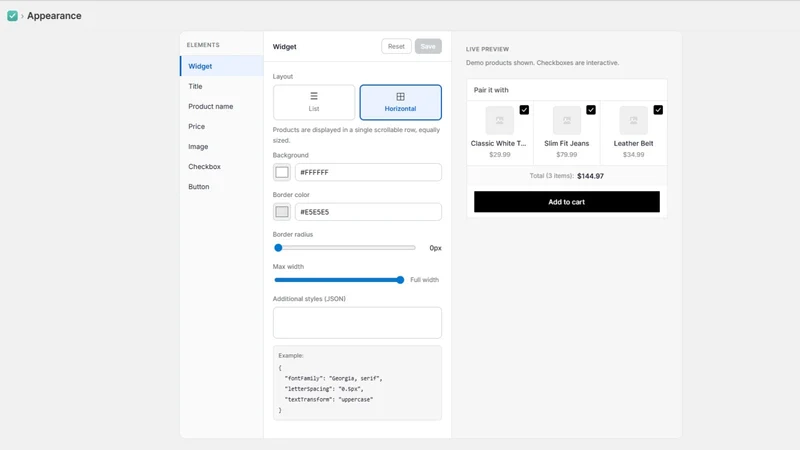Click the $79.99 price

coord(566,155)
